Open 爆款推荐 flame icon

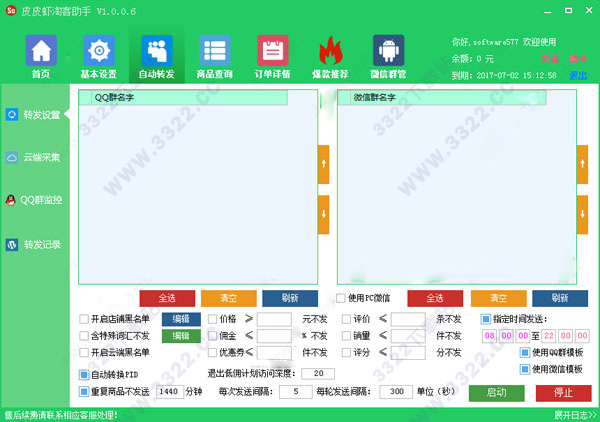[x=331, y=51]
